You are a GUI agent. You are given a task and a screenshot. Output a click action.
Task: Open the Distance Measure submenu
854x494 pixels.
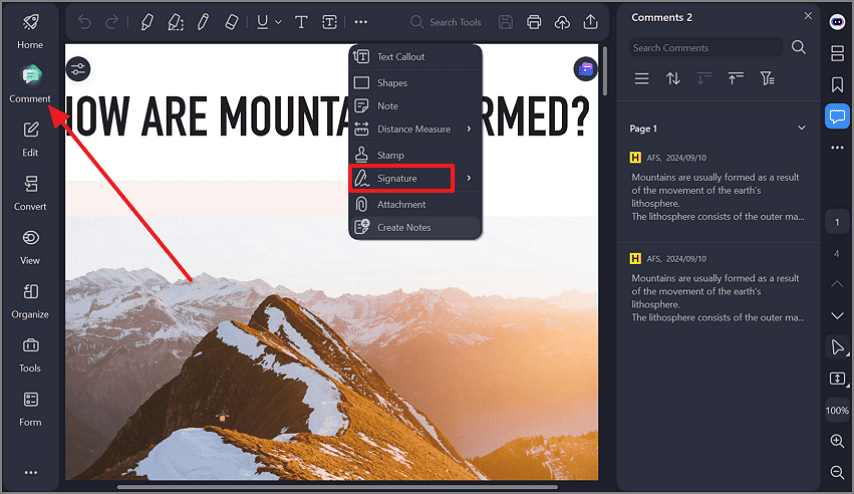(415, 129)
